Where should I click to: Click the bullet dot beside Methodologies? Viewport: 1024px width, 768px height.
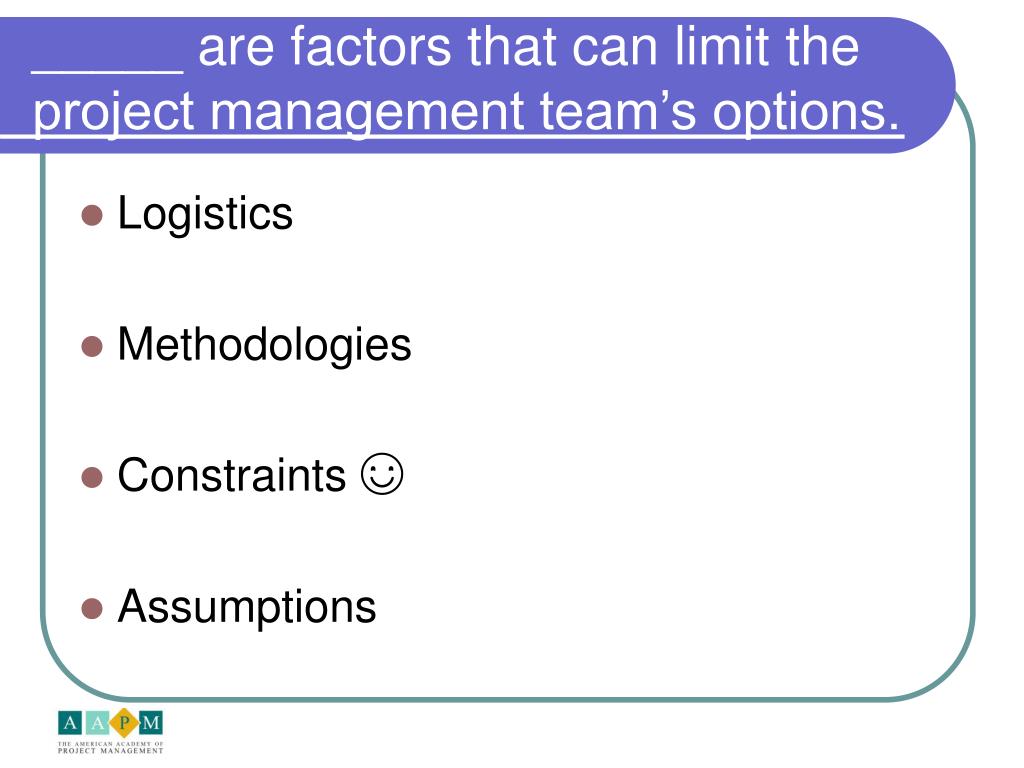click(92, 346)
